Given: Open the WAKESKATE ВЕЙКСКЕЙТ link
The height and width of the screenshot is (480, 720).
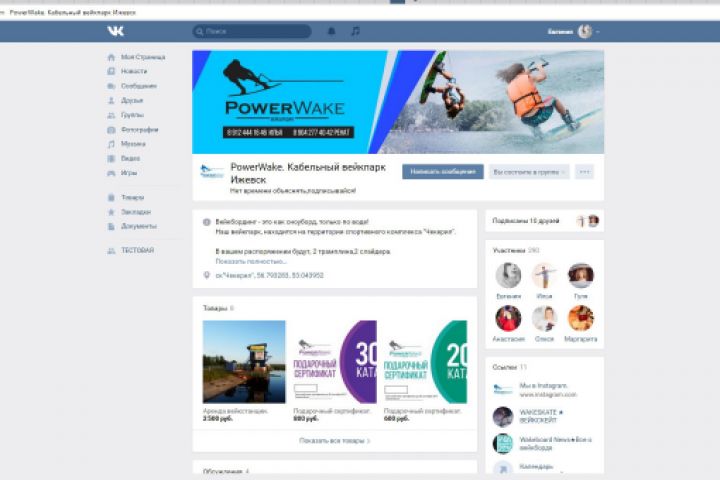Looking at the screenshot, I should 541,416.
